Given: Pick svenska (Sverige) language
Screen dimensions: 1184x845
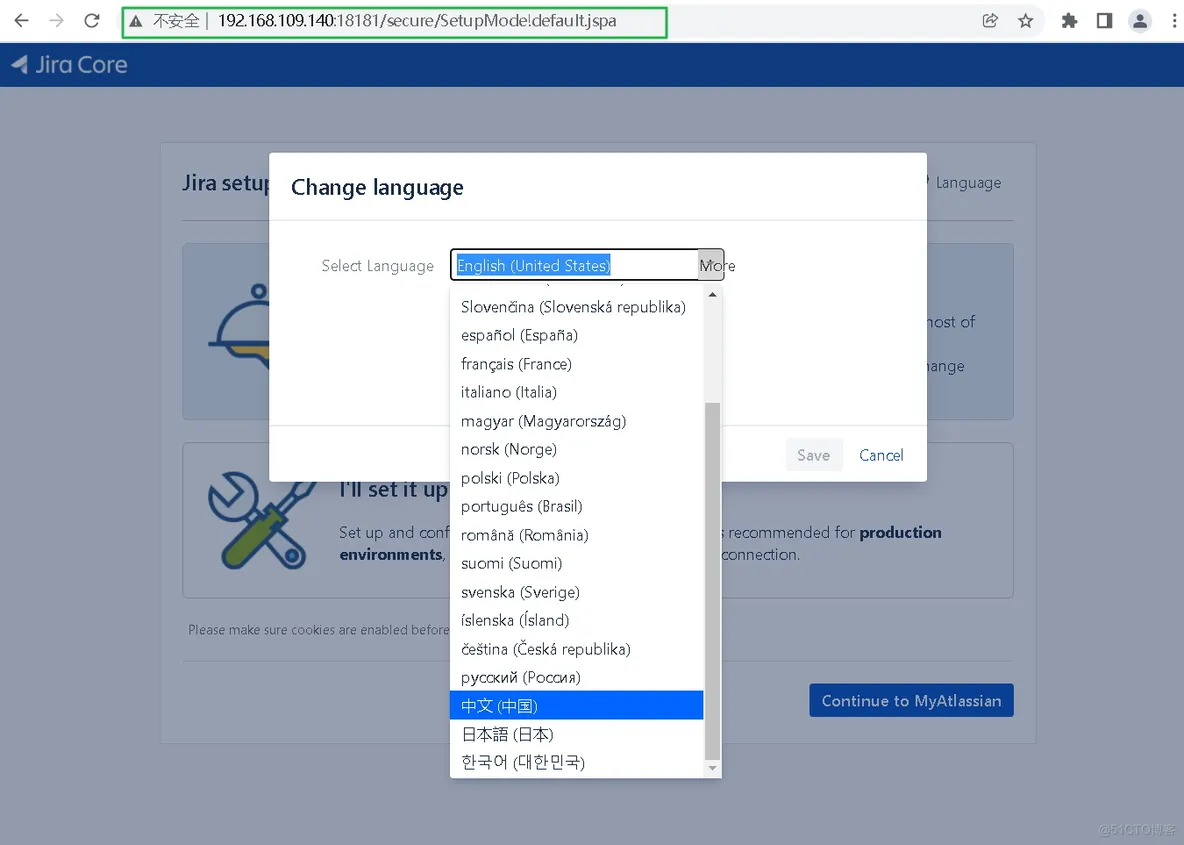Looking at the screenshot, I should pyautogui.click(x=576, y=592).
